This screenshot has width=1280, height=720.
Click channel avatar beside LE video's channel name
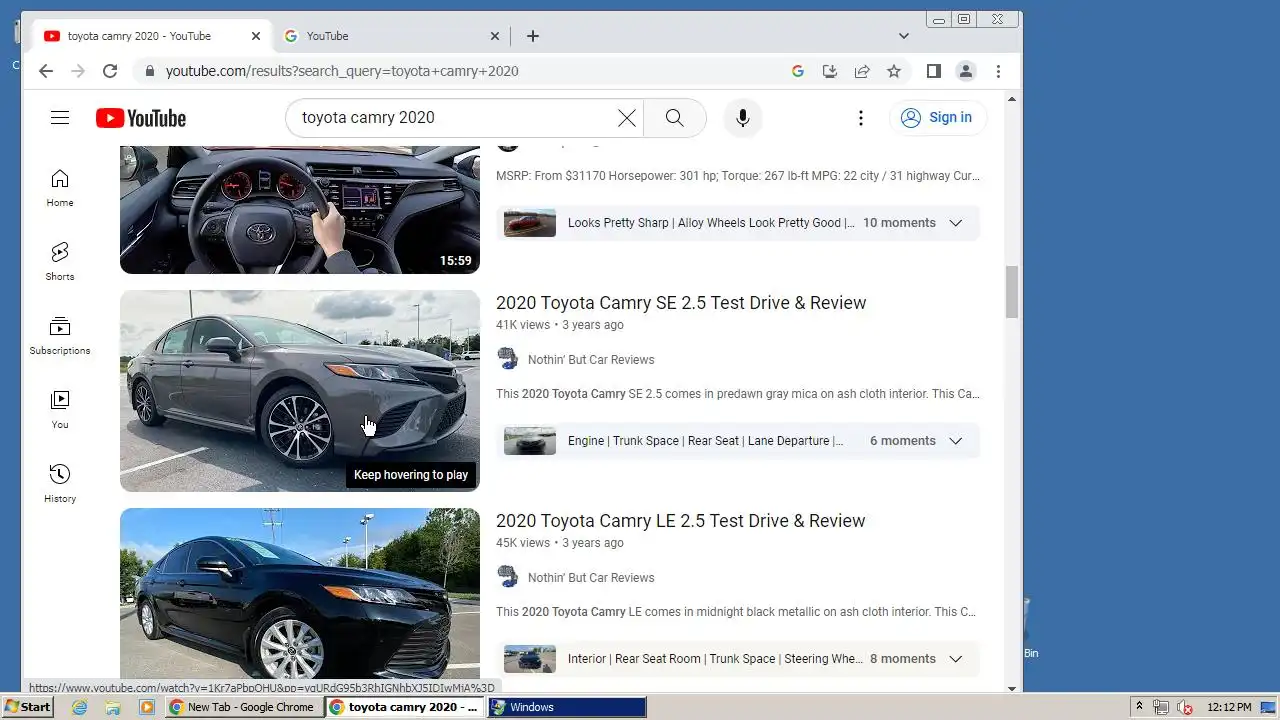click(x=508, y=577)
